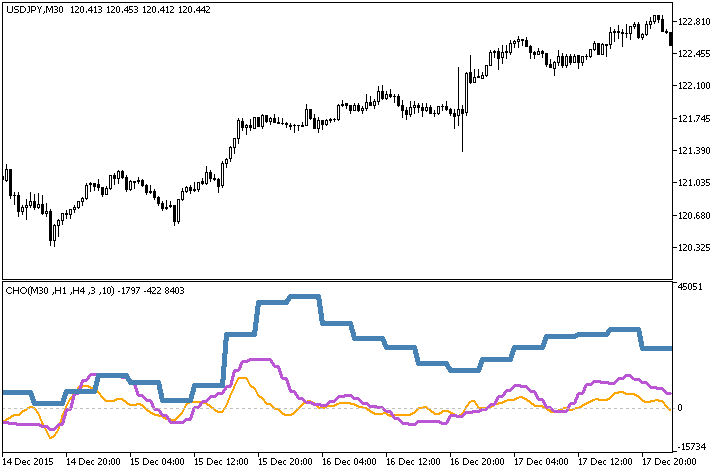Click the -15734 indicator scale value
Viewport: 724px width, 472px height.
pyautogui.click(x=691, y=445)
